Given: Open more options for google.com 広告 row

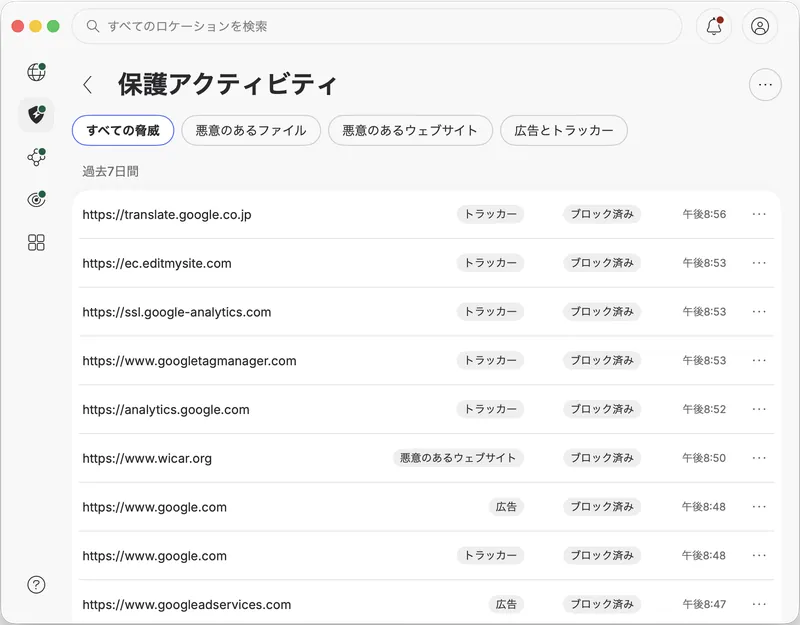Looking at the screenshot, I should click(x=759, y=507).
